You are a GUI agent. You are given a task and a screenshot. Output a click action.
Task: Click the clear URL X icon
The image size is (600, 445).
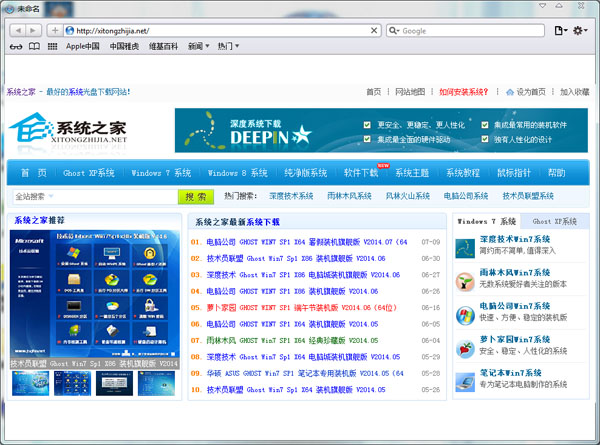pyautogui.click(x=374, y=31)
